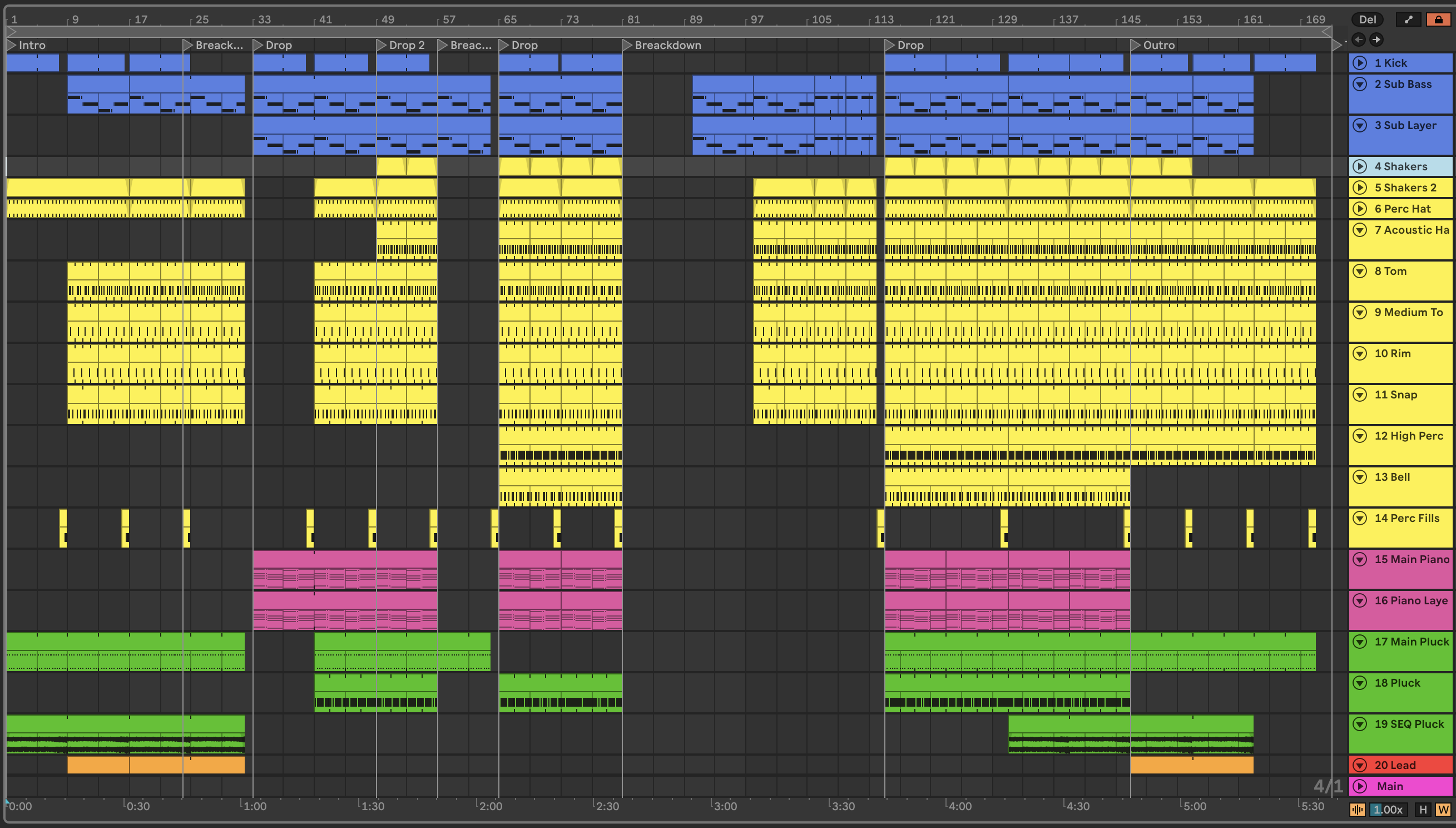Collapse the 2 Sub Bass track
1456x828 pixels.
coord(1360,84)
